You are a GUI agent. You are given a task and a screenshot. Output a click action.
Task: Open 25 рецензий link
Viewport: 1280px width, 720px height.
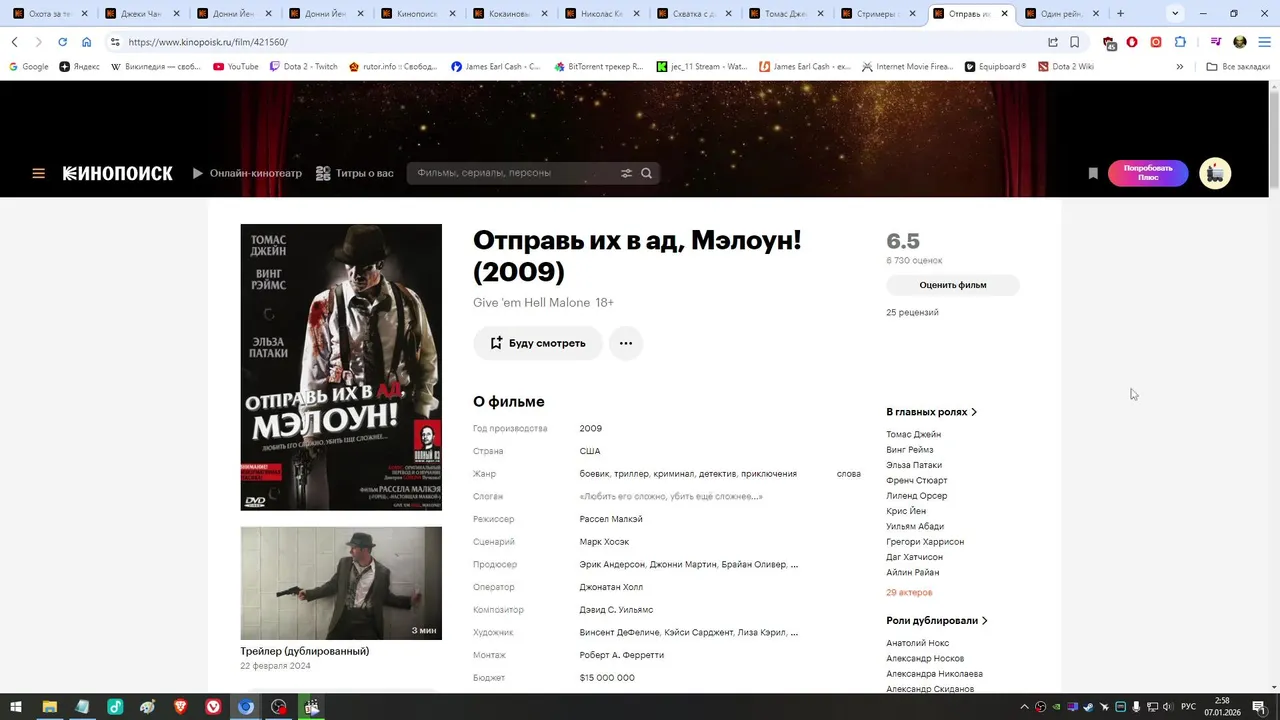[912, 312]
